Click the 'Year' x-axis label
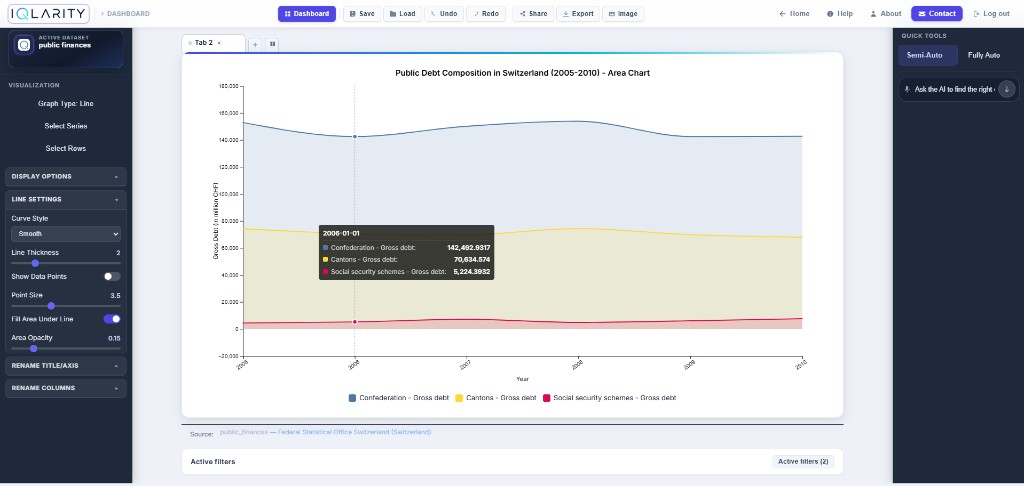The width and height of the screenshot is (1024, 486). tap(522, 379)
